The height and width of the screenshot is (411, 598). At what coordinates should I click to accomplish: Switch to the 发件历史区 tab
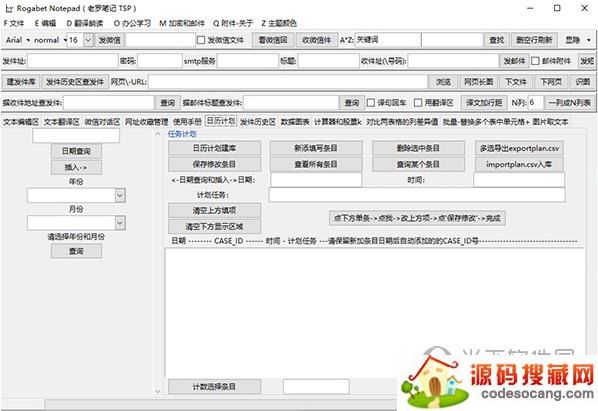point(257,122)
